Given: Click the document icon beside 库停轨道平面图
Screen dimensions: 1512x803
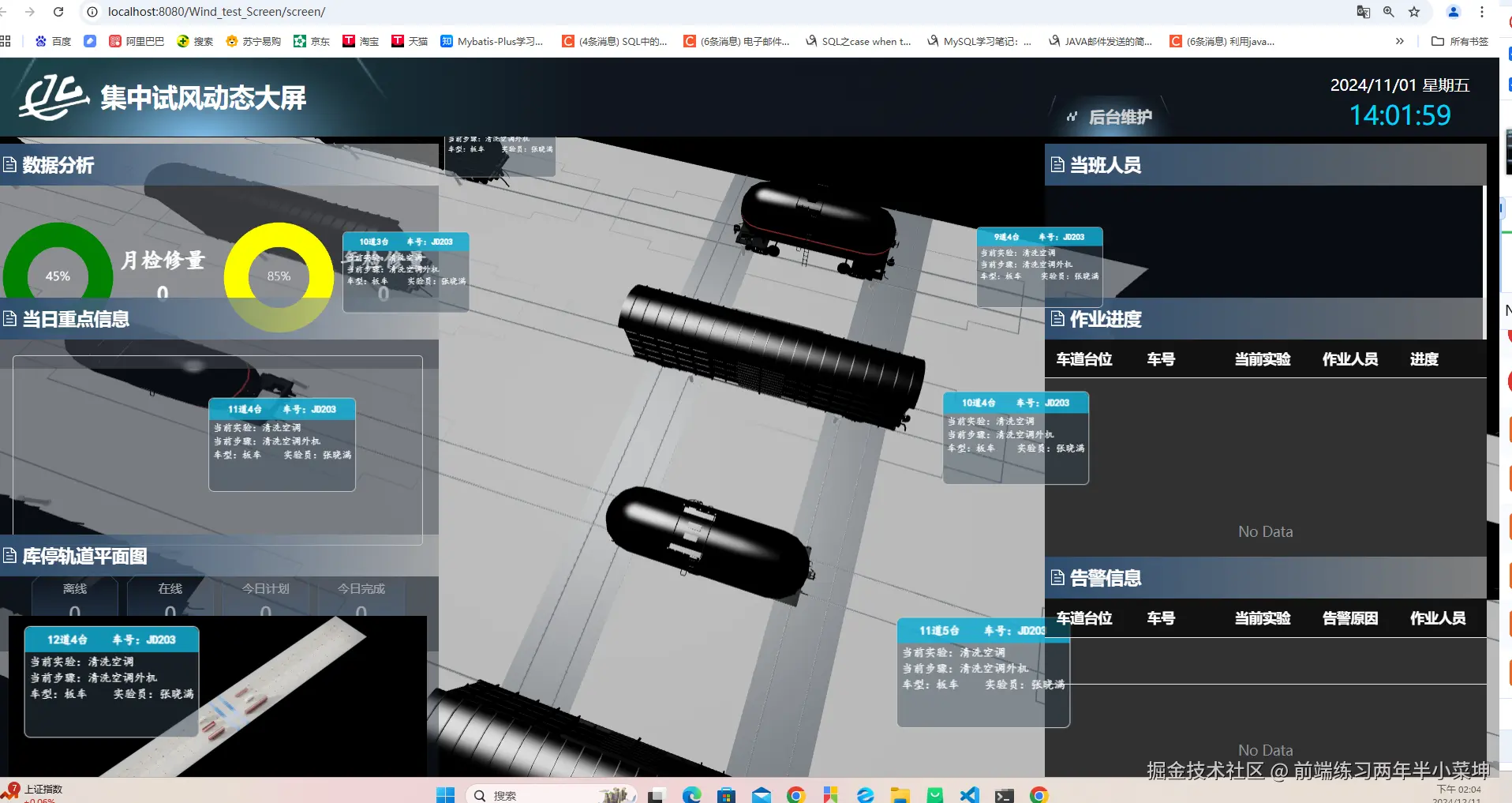Looking at the screenshot, I should pos(9,556).
